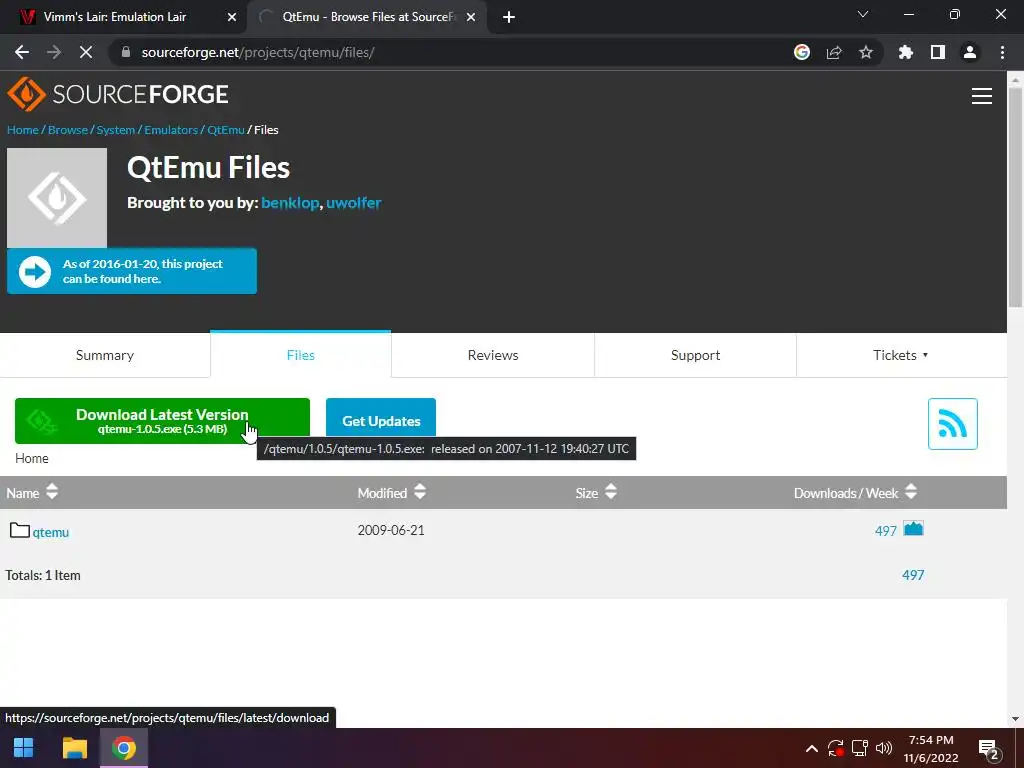The width and height of the screenshot is (1024, 768).
Task: Click the downloads stats chart icon
Action: (x=913, y=528)
